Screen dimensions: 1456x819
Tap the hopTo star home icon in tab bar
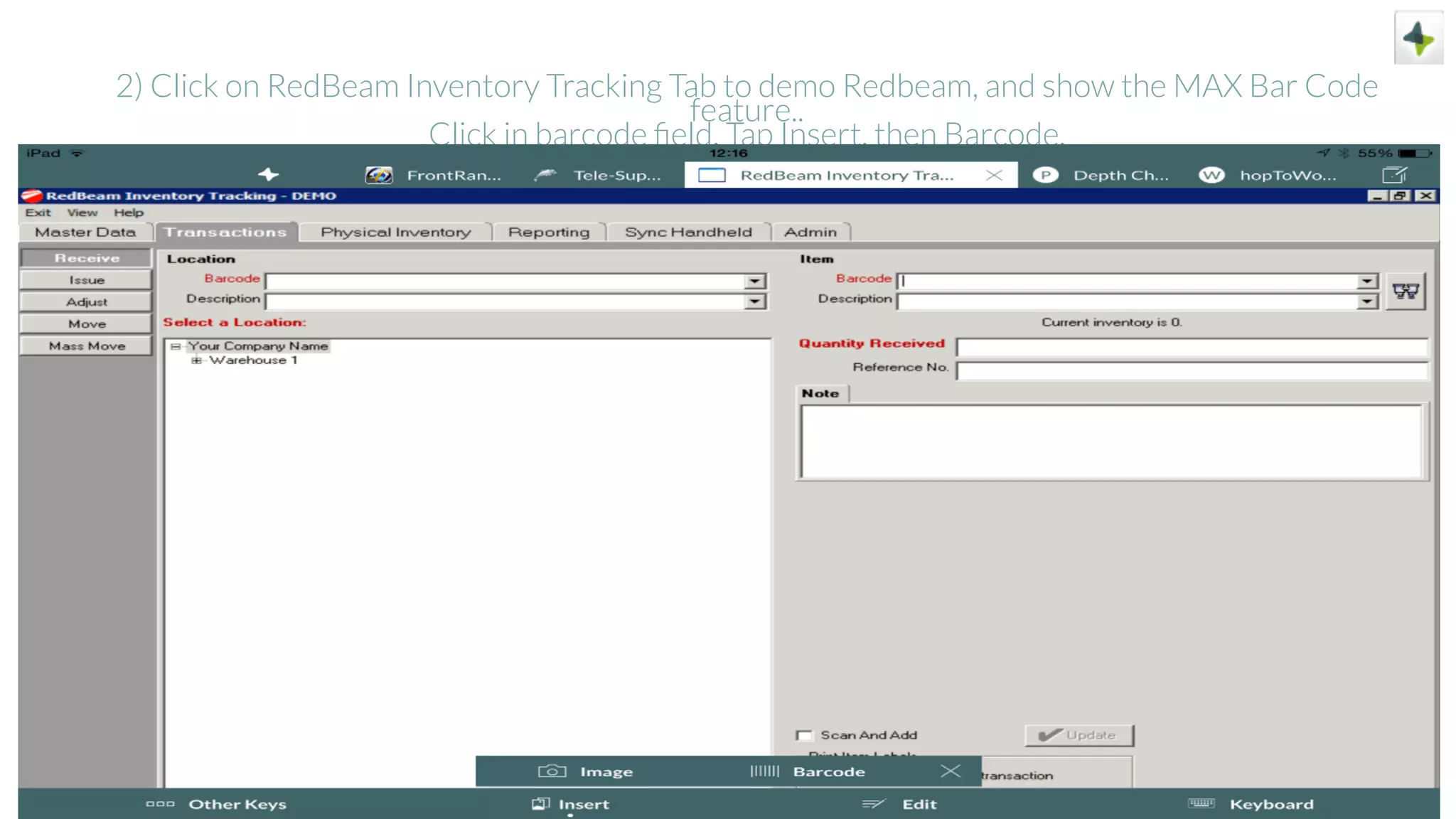click(268, 174)
